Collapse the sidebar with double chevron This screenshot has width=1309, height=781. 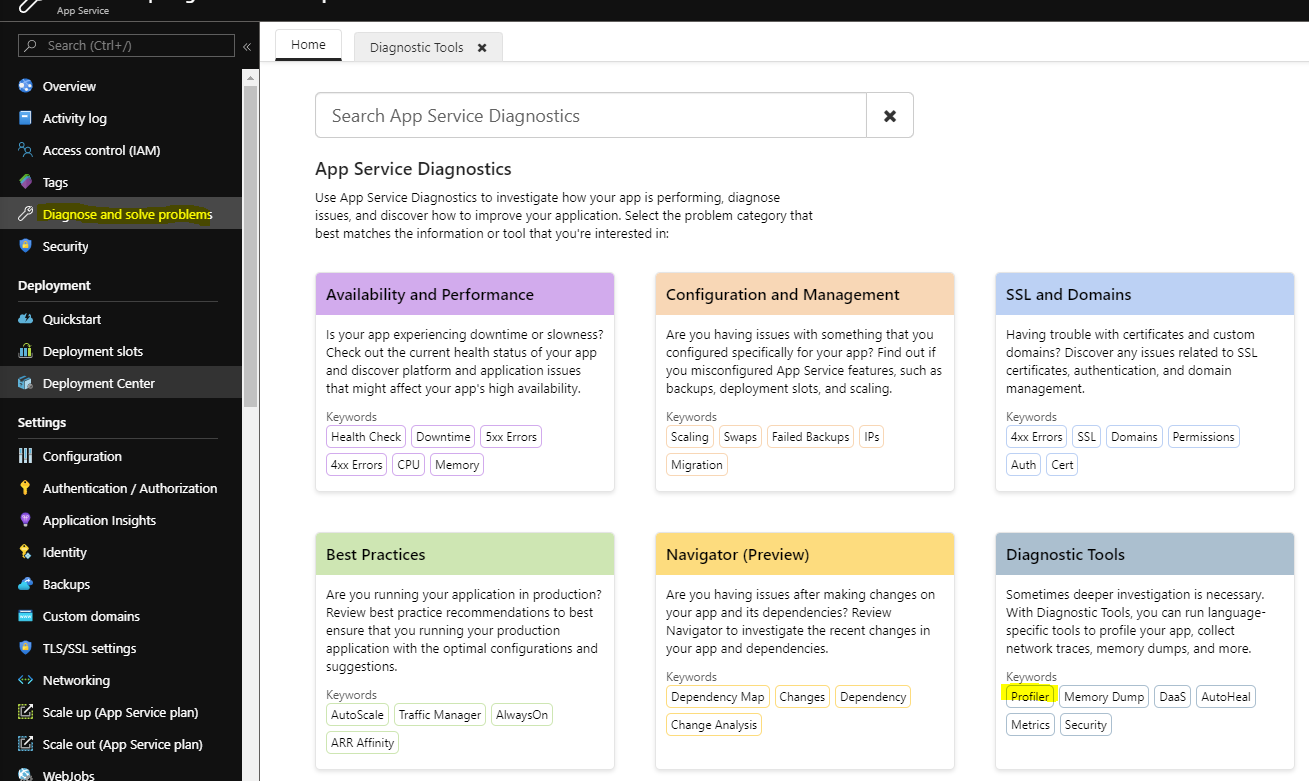coord(247,46)
